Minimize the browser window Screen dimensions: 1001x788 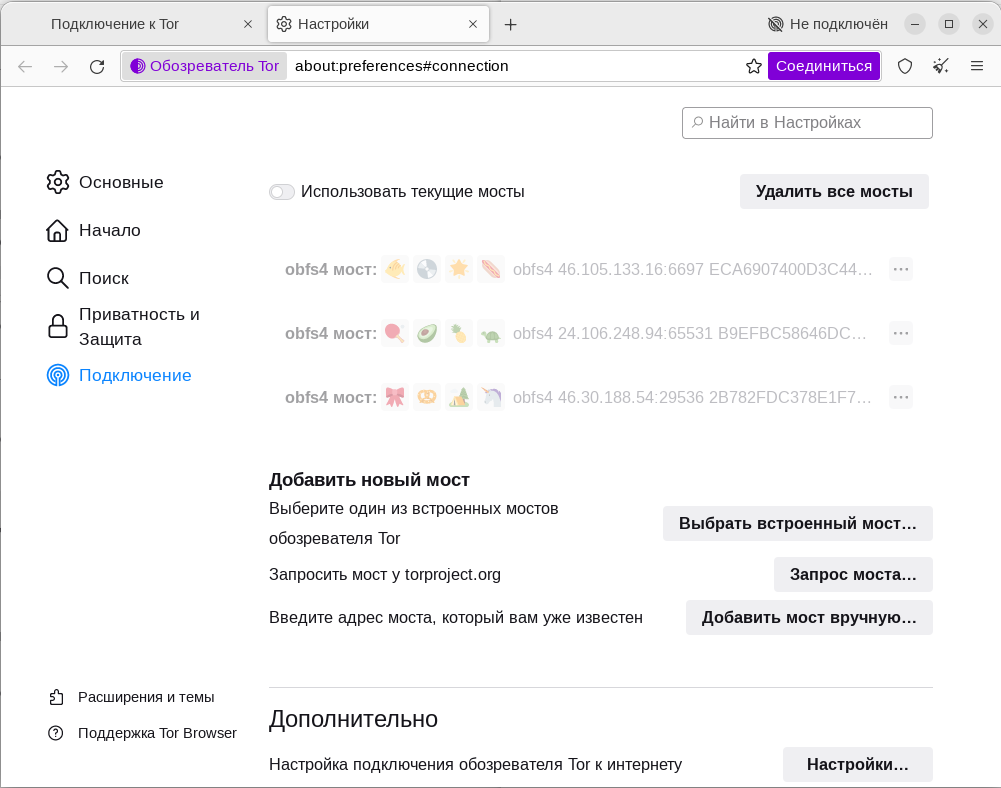pyautogui.click(x=915, y=24)
